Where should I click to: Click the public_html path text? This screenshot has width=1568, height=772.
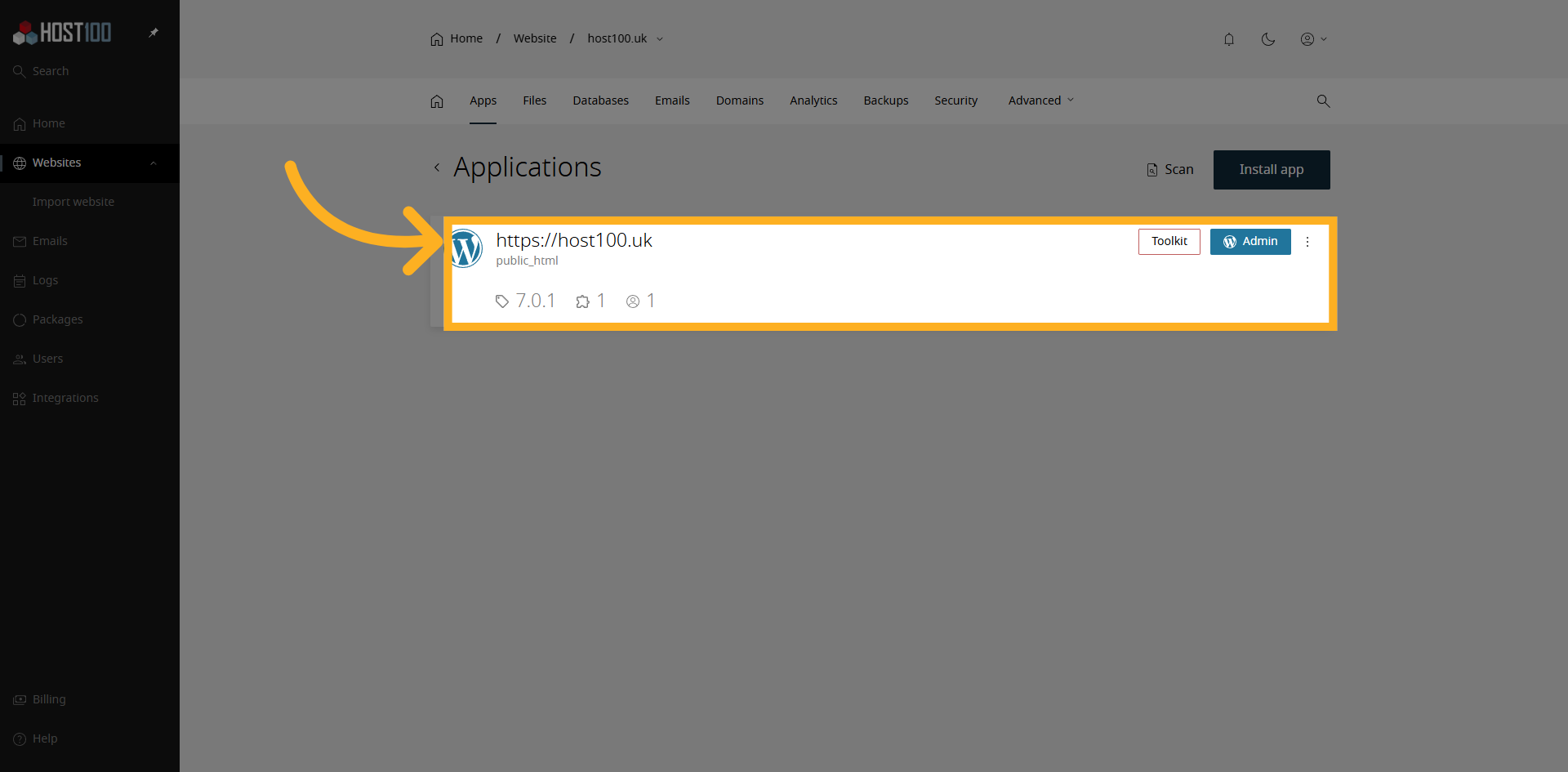[527, 261]
